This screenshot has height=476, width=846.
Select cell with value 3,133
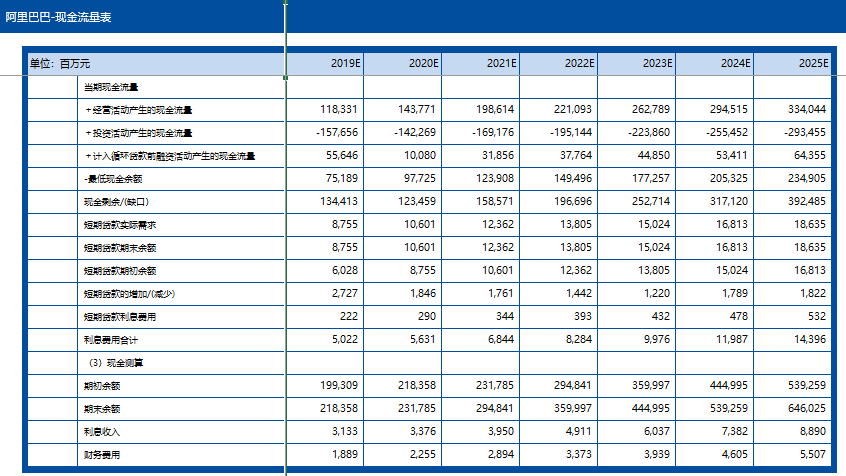coord(324,432)
